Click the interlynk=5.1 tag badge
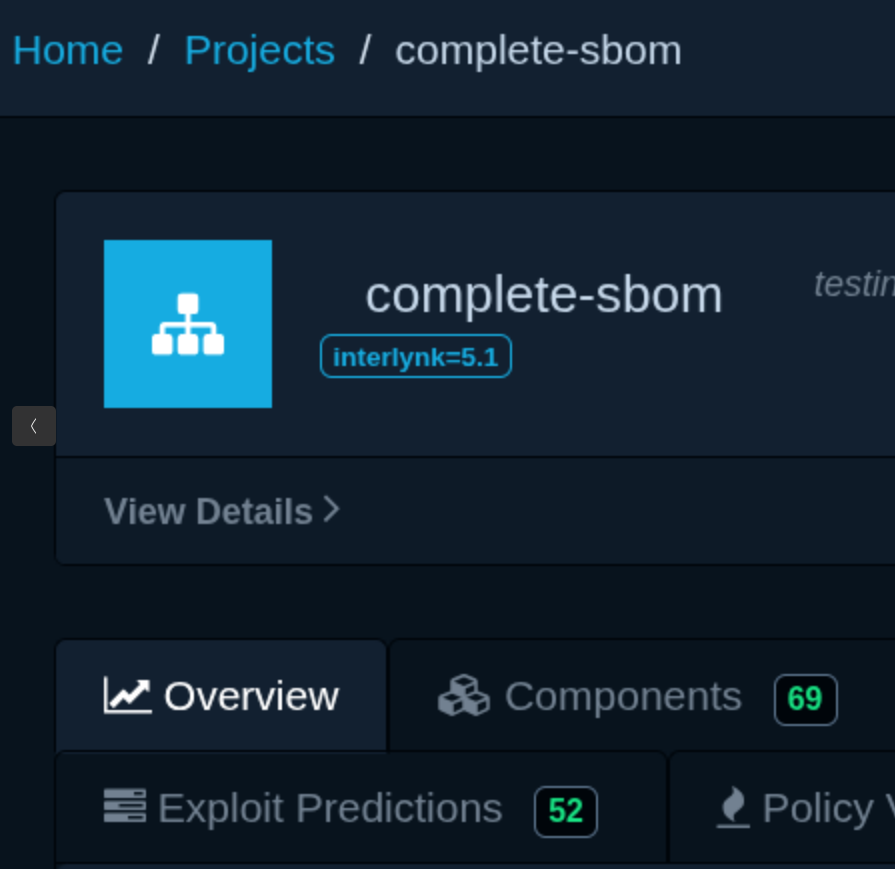895x869 pixels. pyautogui.click(x=416, y=356)
